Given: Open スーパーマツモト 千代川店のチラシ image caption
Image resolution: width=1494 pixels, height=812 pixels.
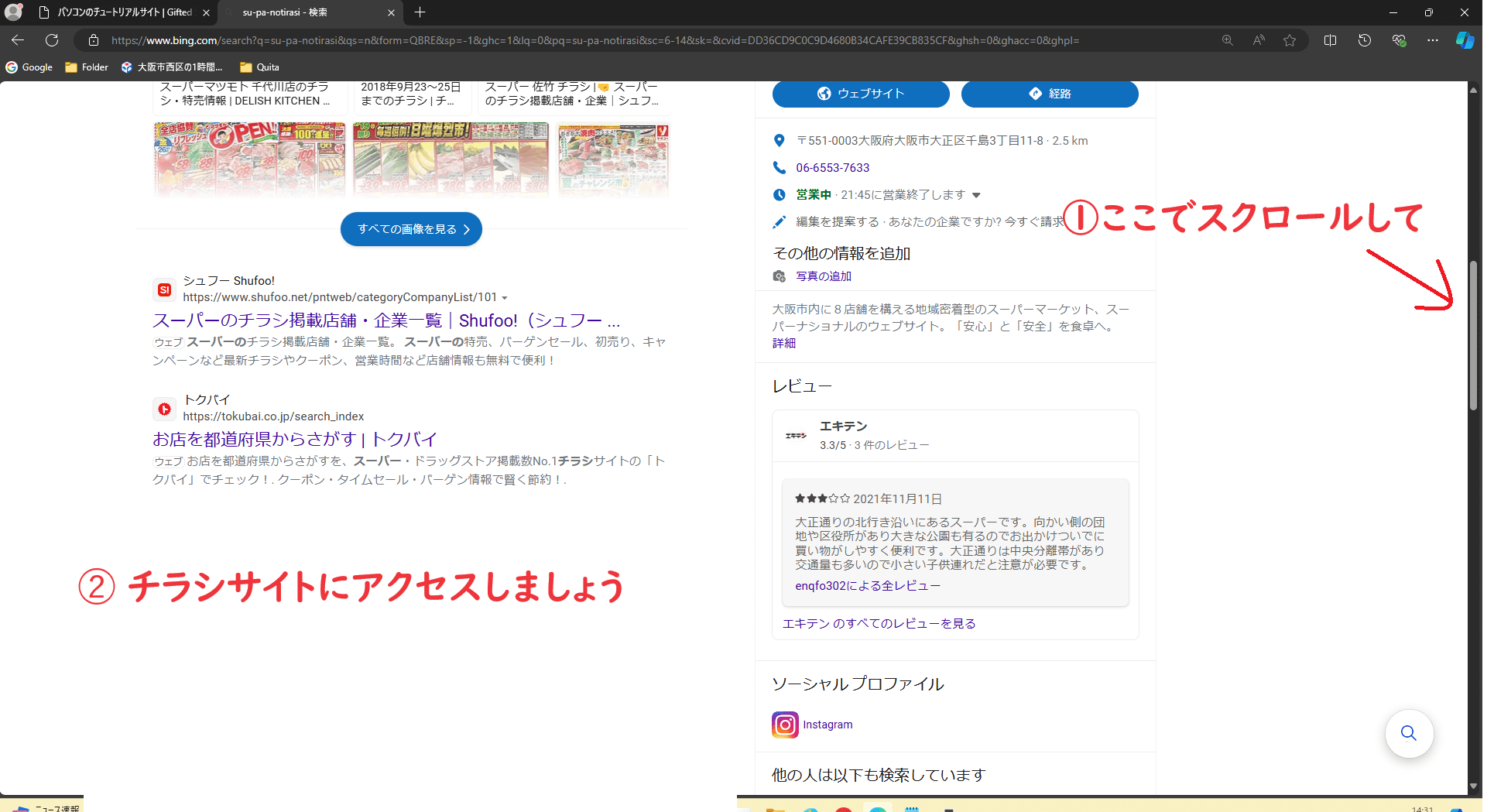Looking at the screenshot, I should coord(245,94).
